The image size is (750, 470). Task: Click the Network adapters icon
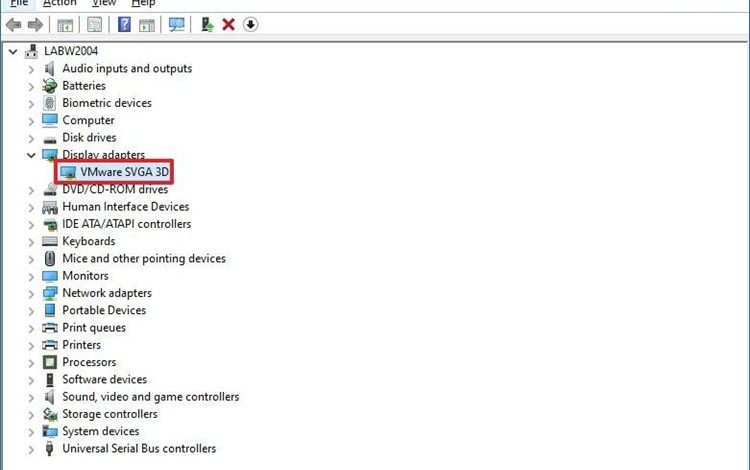(50, 293)
